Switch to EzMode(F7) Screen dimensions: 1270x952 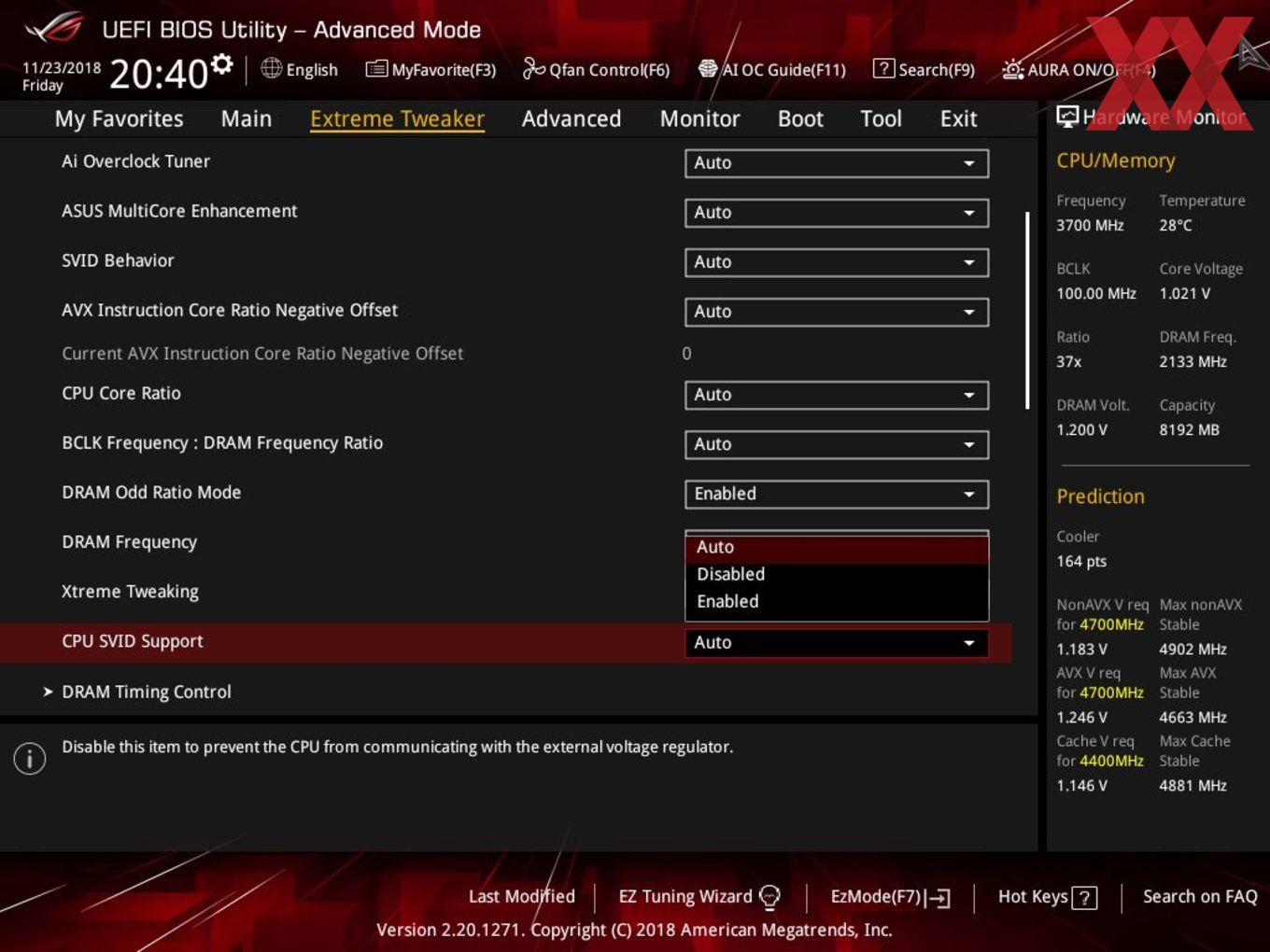pyautogui.click(x=891, y=897)
